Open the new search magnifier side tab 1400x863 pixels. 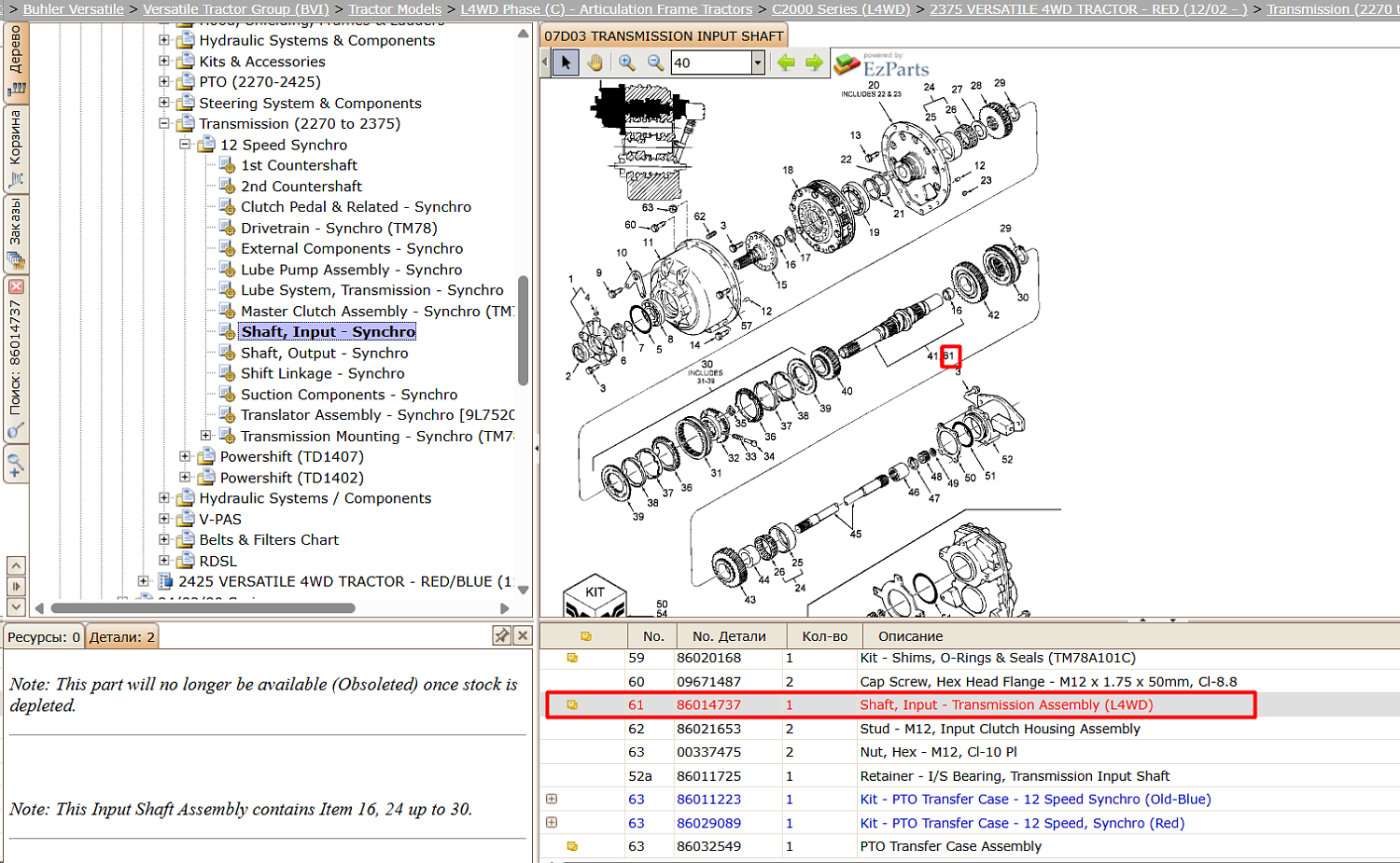pos(16,464)
